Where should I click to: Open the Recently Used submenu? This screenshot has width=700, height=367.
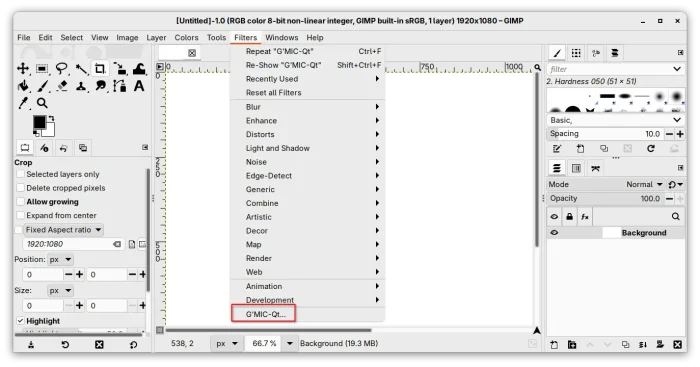(307, 79)
